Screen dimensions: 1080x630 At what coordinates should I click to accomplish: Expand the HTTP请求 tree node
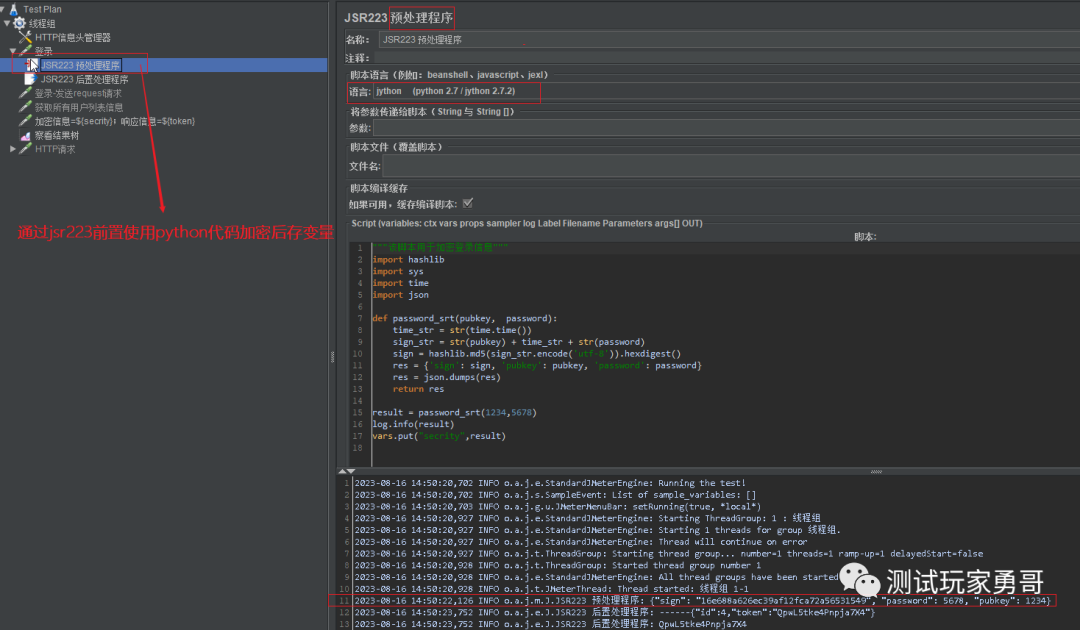(13, 149)
